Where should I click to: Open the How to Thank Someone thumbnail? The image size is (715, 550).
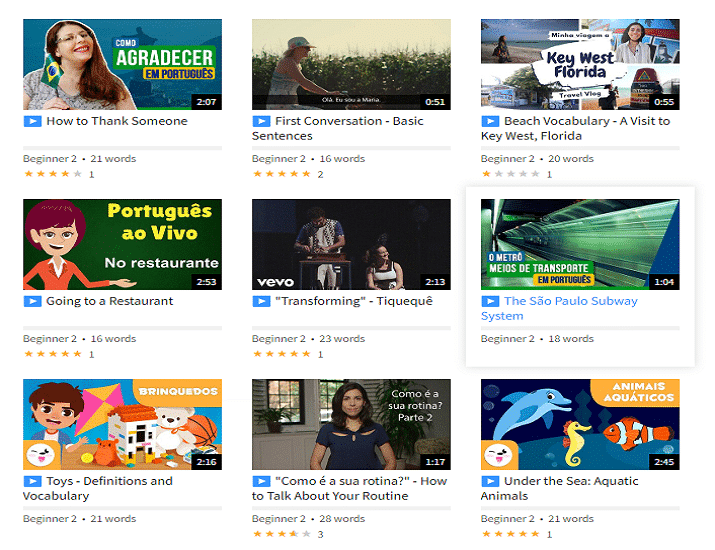pyautogui.click(x=122, y=65)
